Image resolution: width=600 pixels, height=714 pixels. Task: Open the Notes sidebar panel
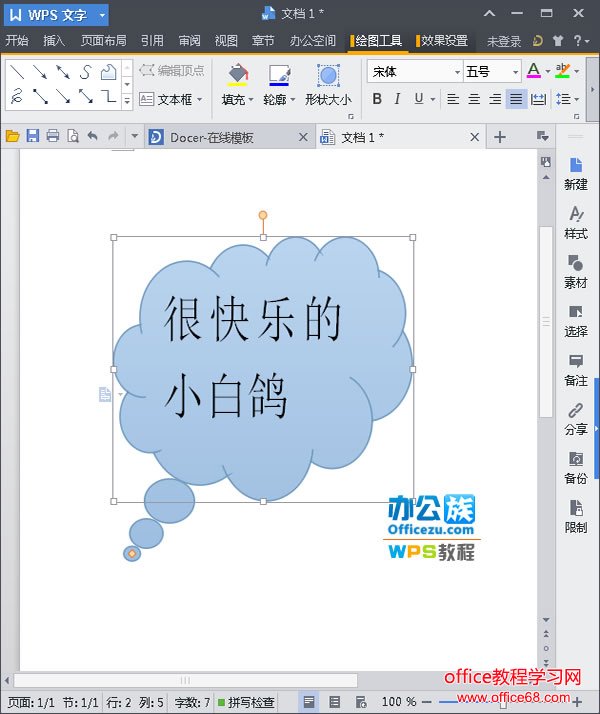click(x=576, y=370)
